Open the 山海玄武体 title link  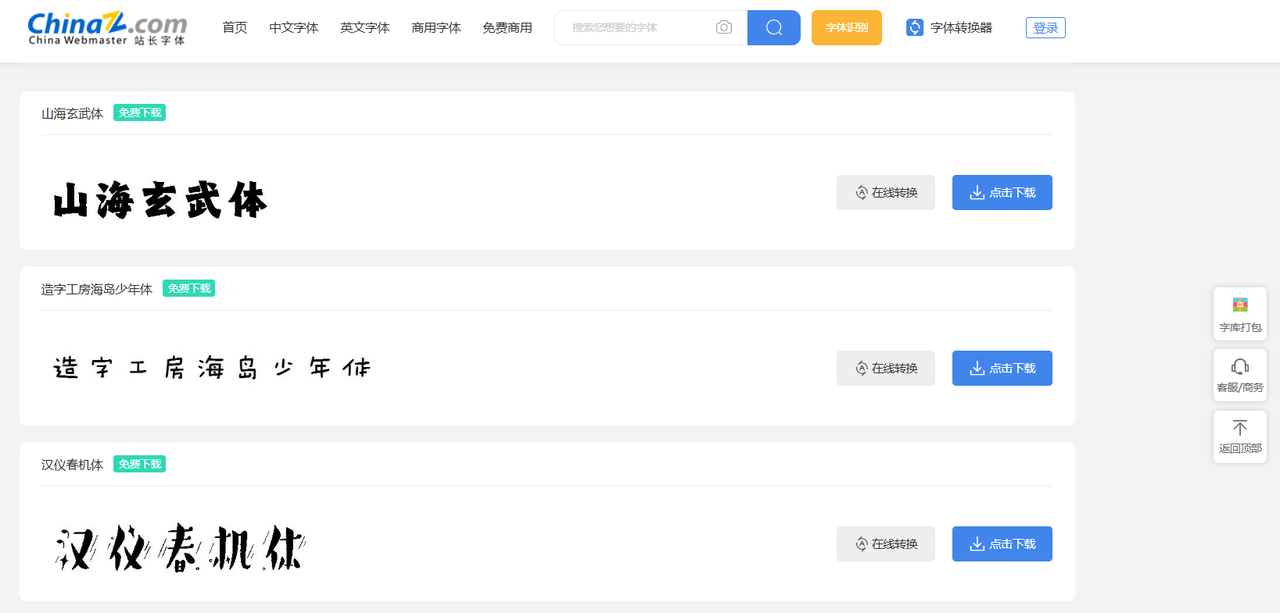click(72, 114)
